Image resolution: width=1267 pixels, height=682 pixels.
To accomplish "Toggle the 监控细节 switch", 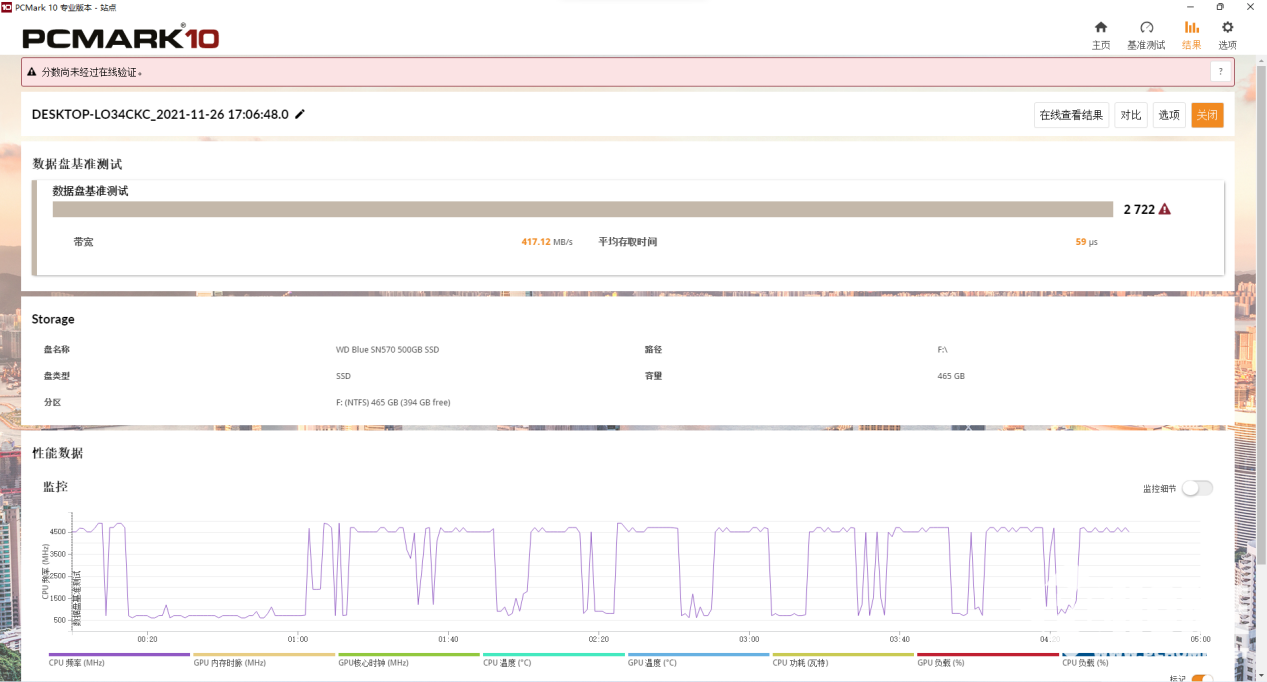I will [1197, 488].
